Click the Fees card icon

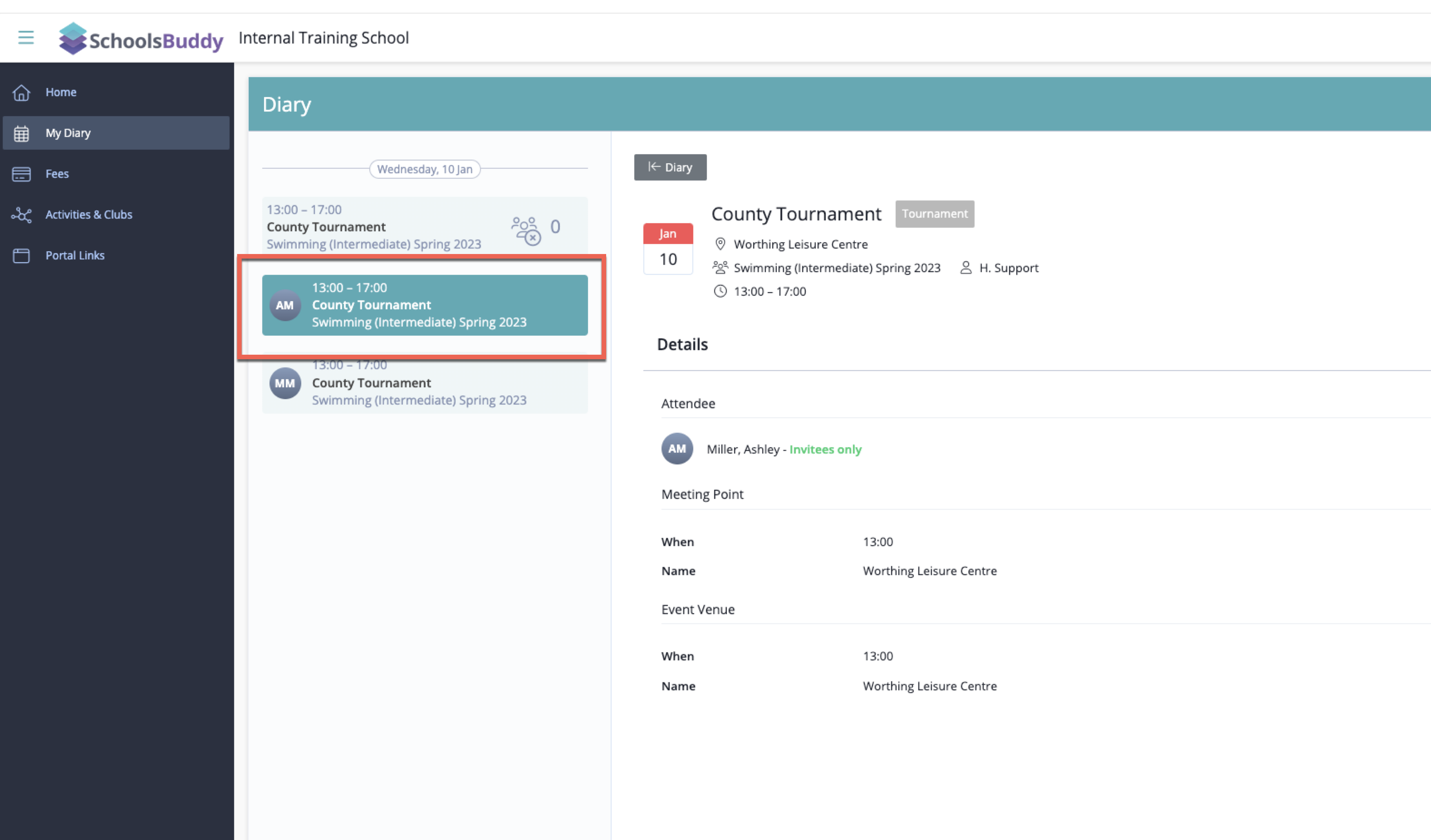pos(22,174)
